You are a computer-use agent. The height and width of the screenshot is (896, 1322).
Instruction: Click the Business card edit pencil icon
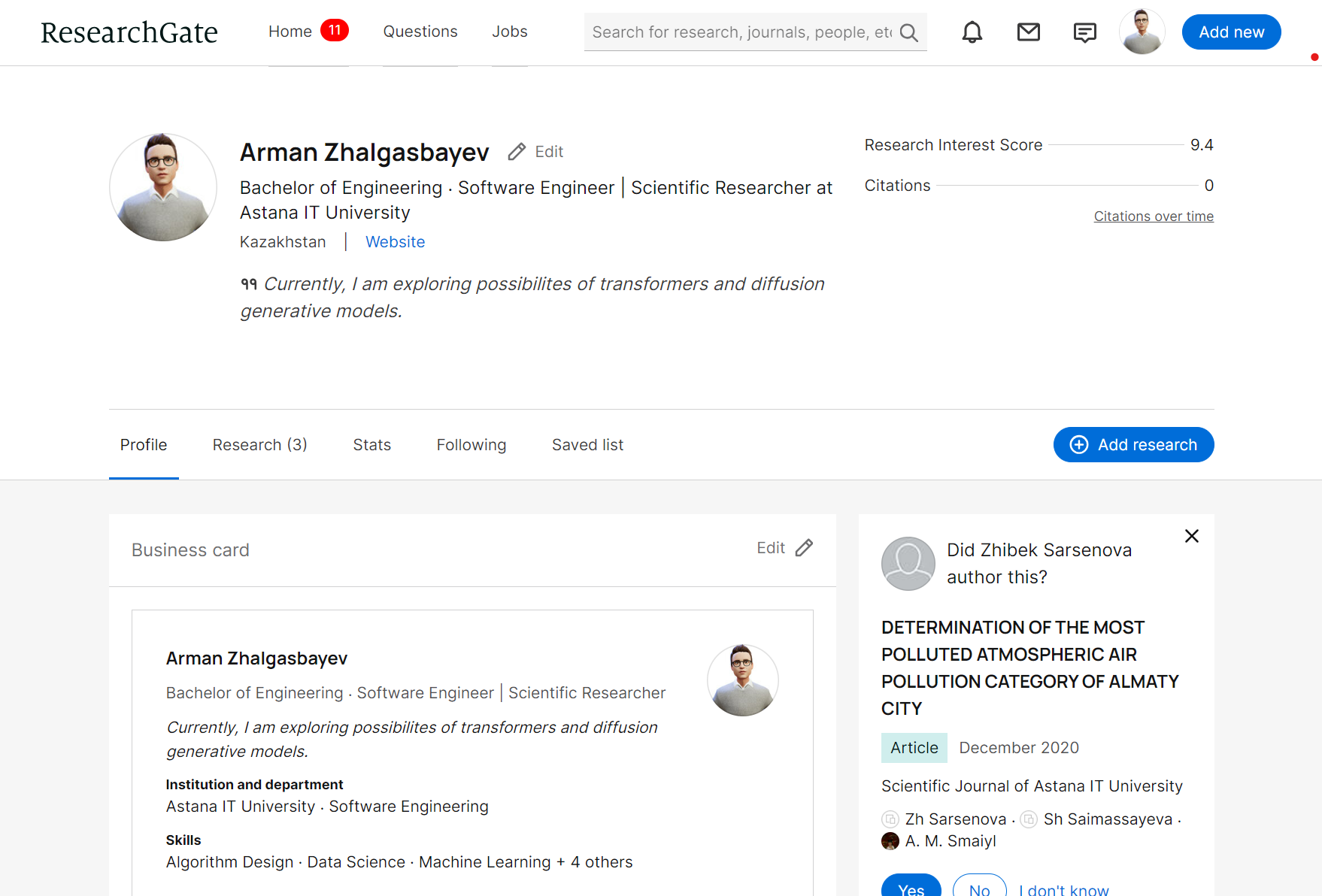click(x=804, y=548)
